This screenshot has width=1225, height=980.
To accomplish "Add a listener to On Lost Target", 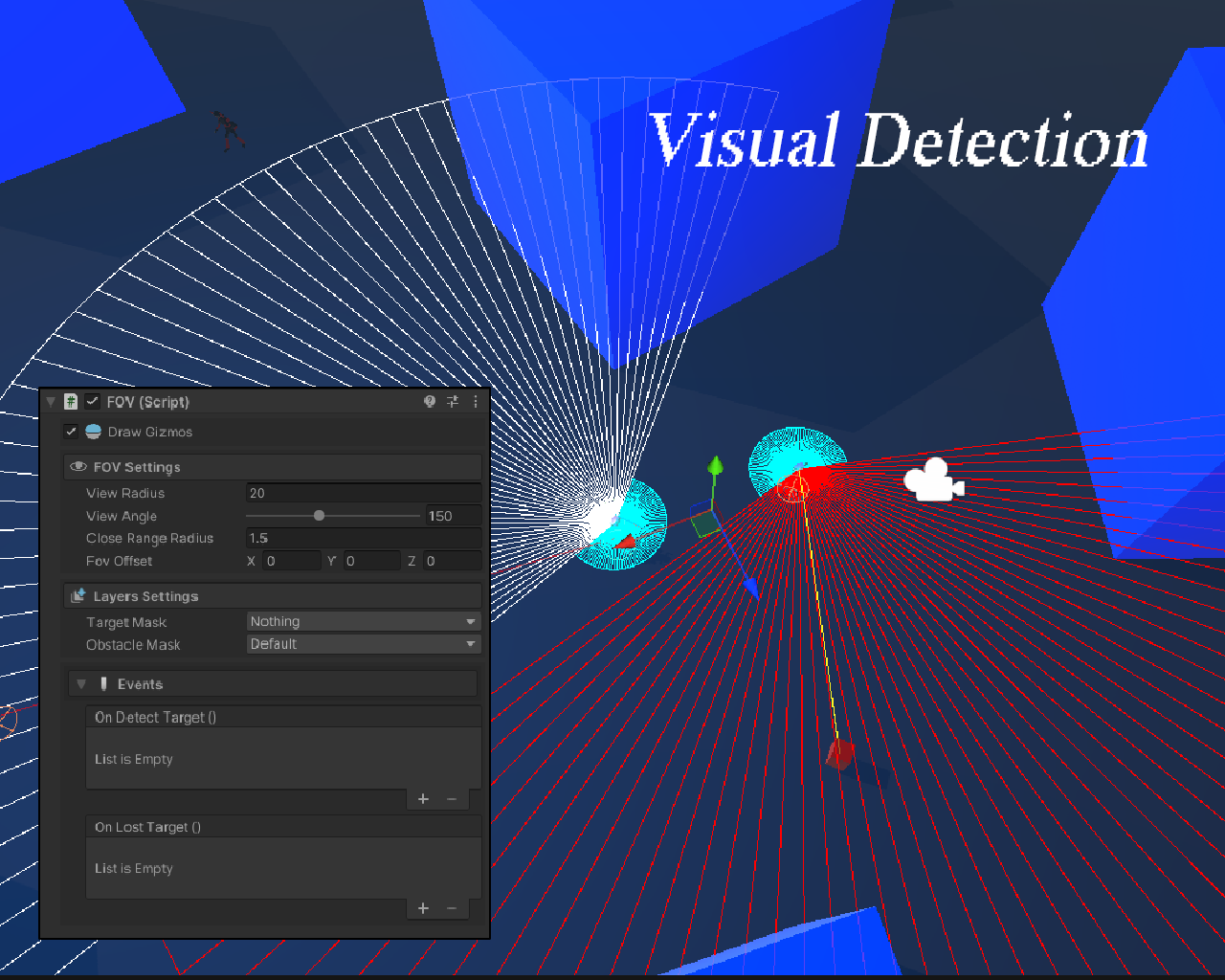I will coord(423,908).
